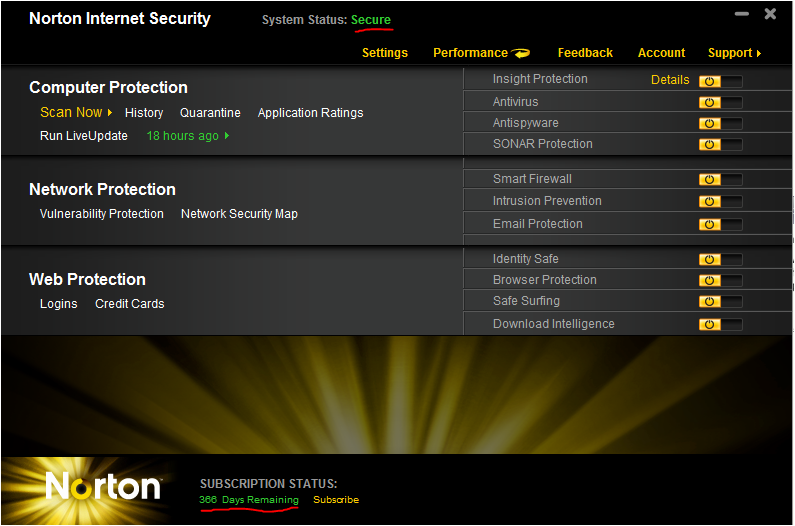
Task: Click Network Protection heading
Action: (x=102, y=189)
